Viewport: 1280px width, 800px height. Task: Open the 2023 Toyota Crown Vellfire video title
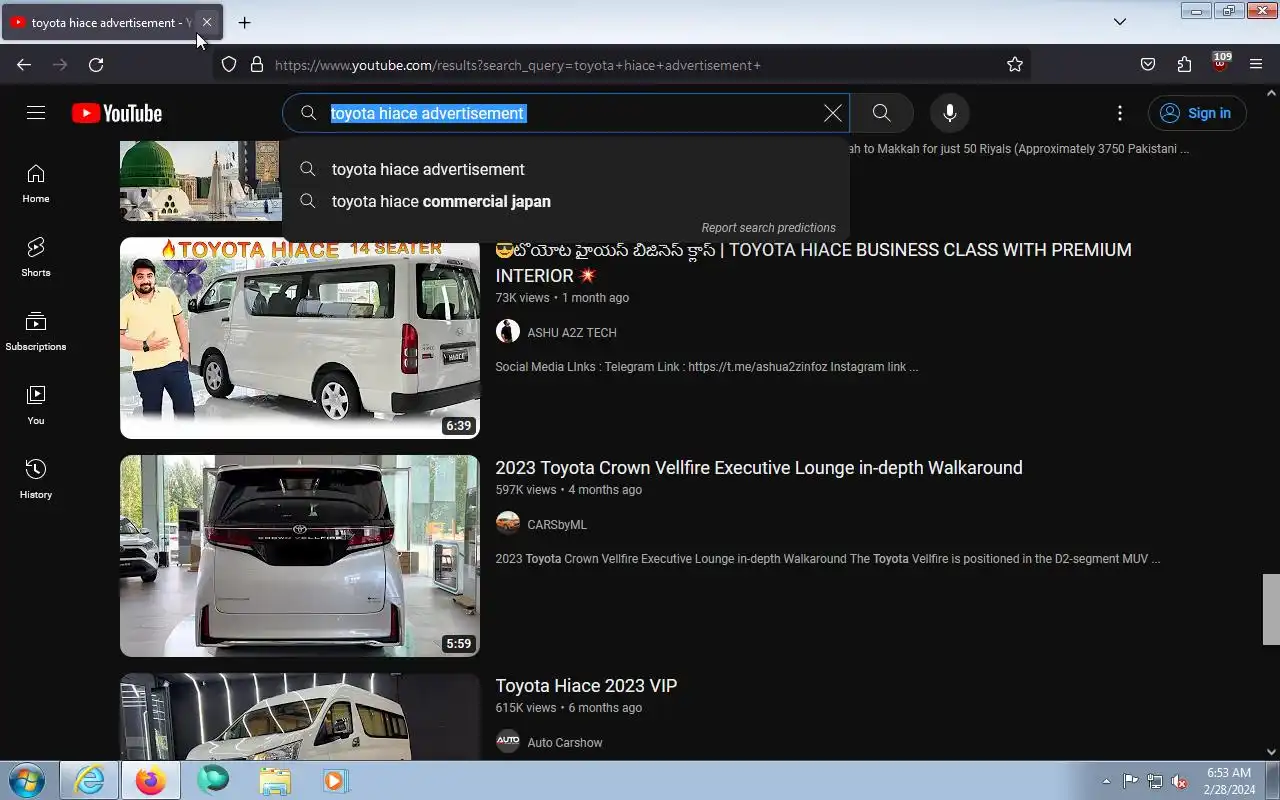pos(759,468)
